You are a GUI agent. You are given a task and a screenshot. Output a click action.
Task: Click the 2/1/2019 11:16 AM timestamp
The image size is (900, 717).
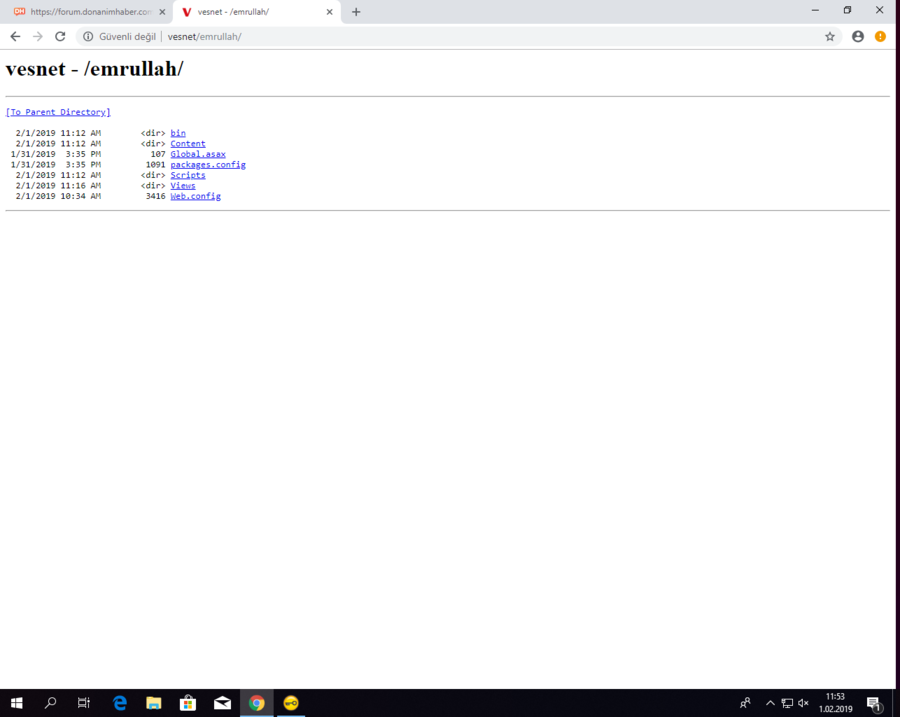point(58,185)
